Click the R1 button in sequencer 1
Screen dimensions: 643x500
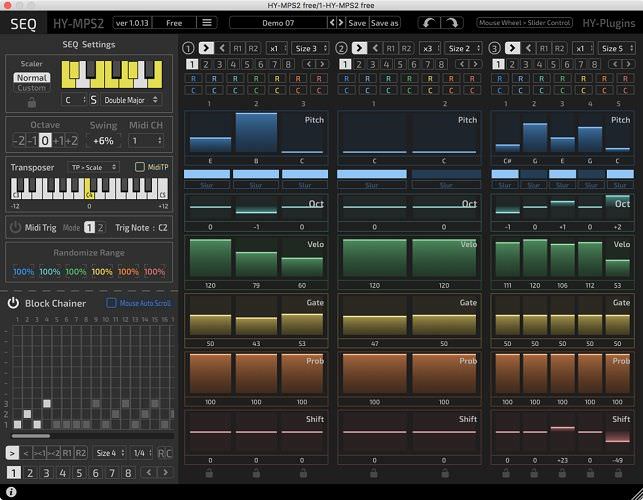tap(237, 48)
